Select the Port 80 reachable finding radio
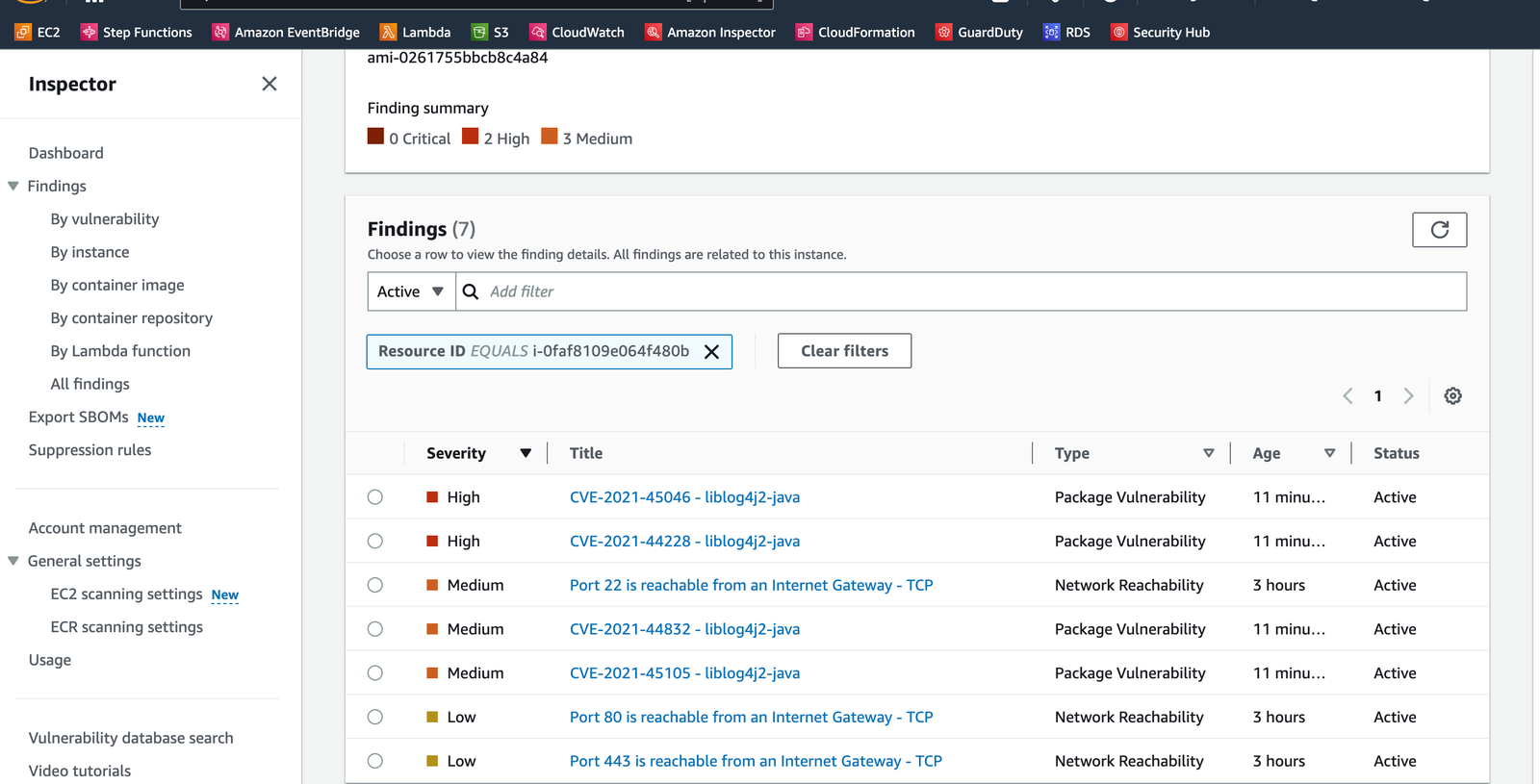This screenshot has height=784, width=1540. coord(375,717)
